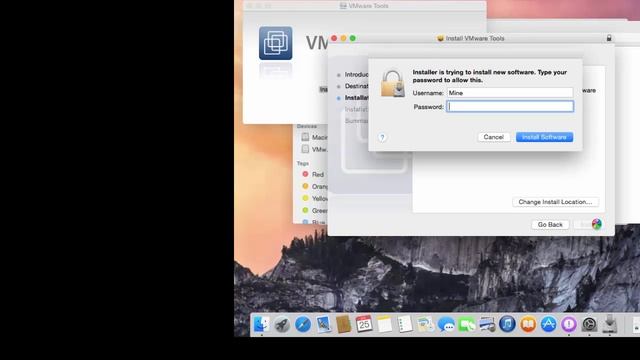Select the Username field containing Mine
Viewport: 640px width, 360px height.
tap(510, 93)
